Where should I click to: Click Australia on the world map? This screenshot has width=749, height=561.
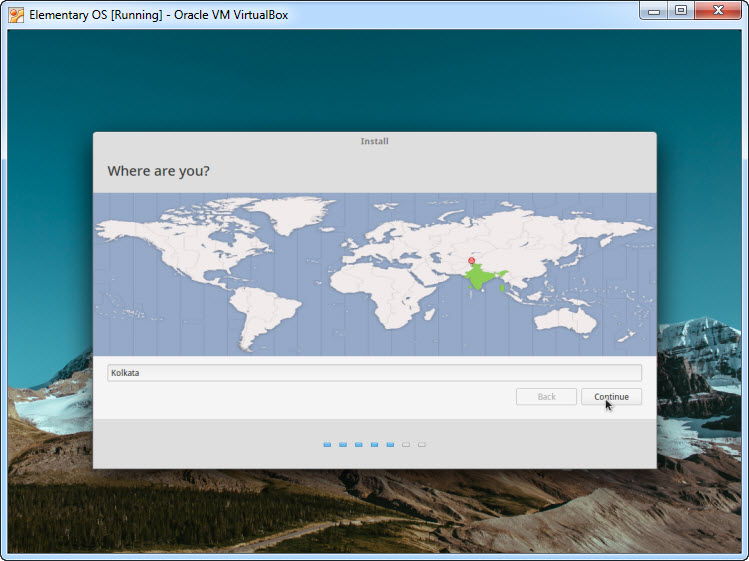click(x=565, y=320)
